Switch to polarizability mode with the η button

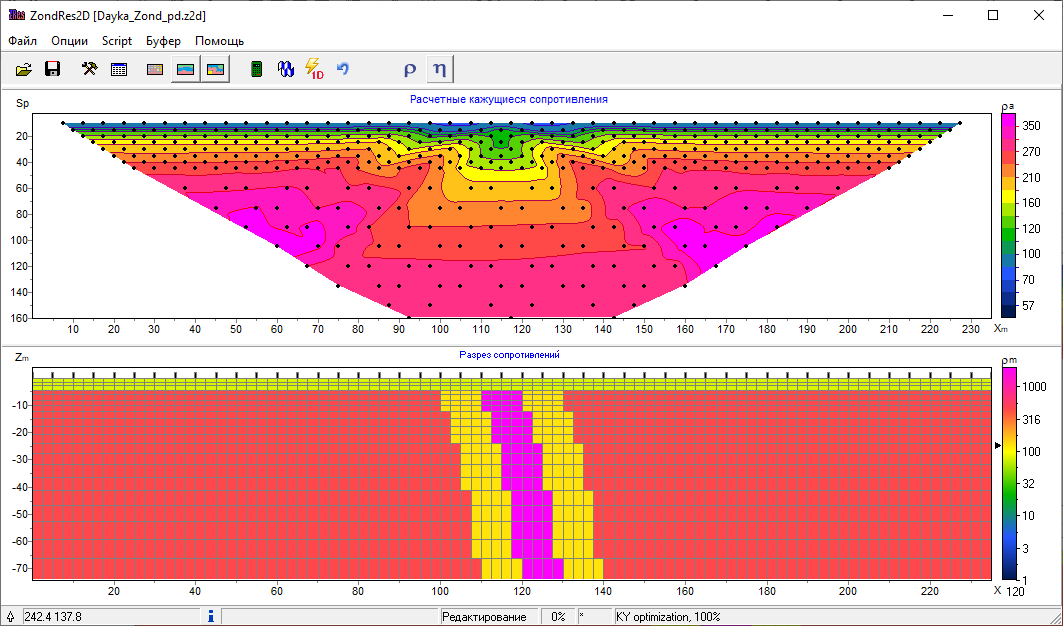(x=439, y=69)
